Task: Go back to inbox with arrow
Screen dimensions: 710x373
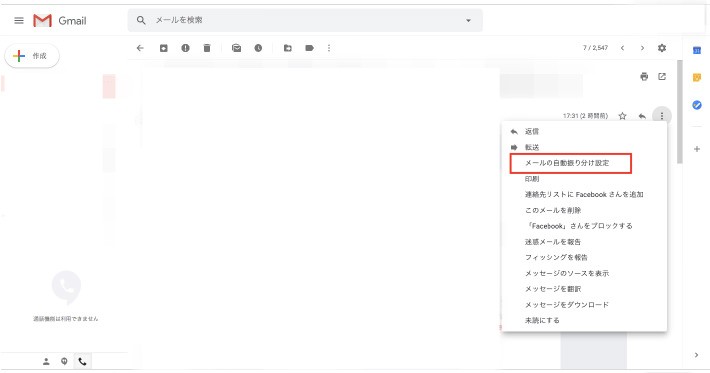Action: (140, 48)
